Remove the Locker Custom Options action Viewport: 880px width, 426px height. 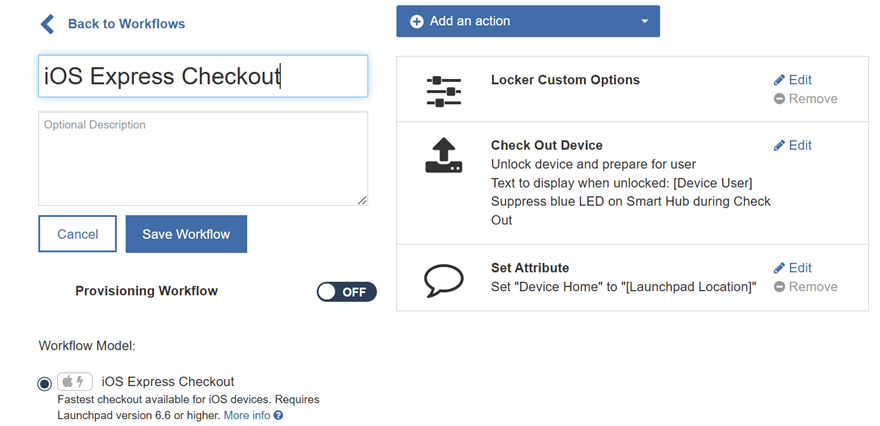click(x=805, y=99)
